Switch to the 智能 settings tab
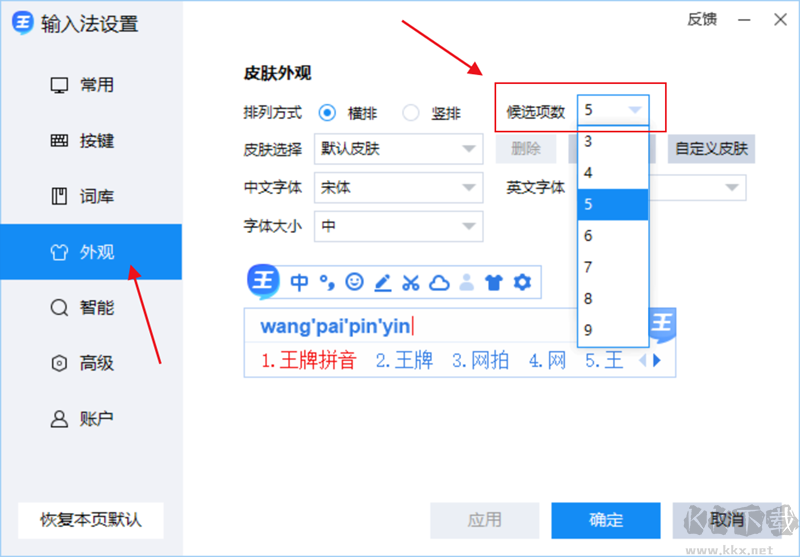800x557 pixels. (x=91, y=308)
